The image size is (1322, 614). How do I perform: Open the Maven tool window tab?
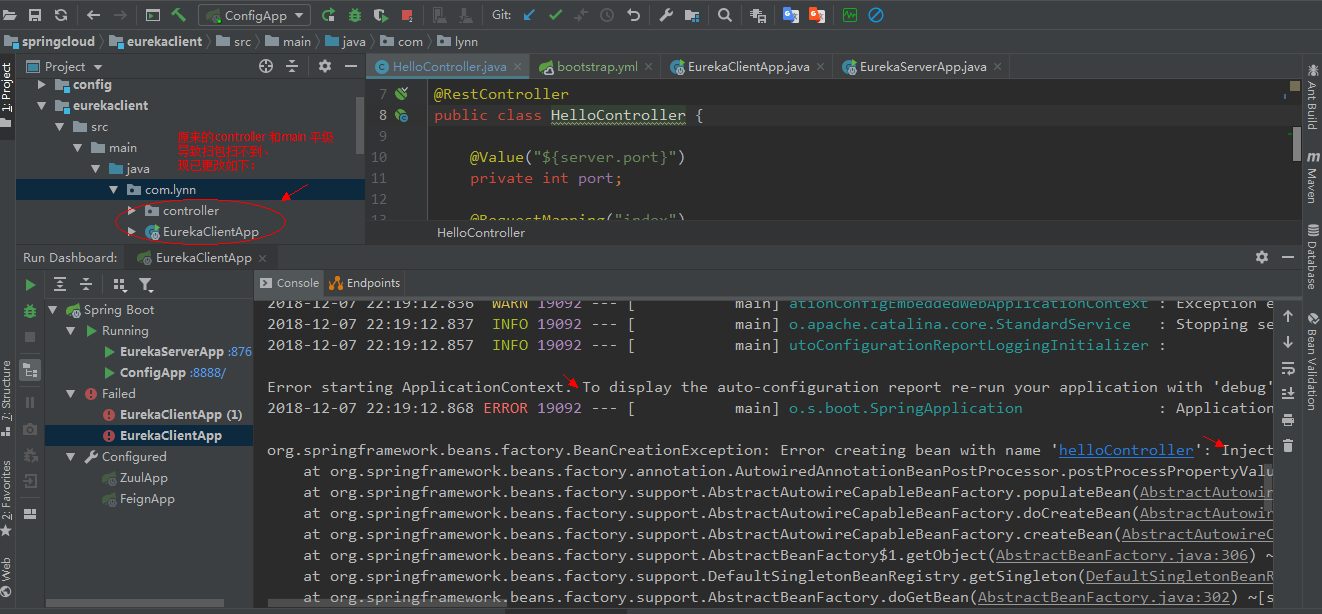coord(1311,178)
